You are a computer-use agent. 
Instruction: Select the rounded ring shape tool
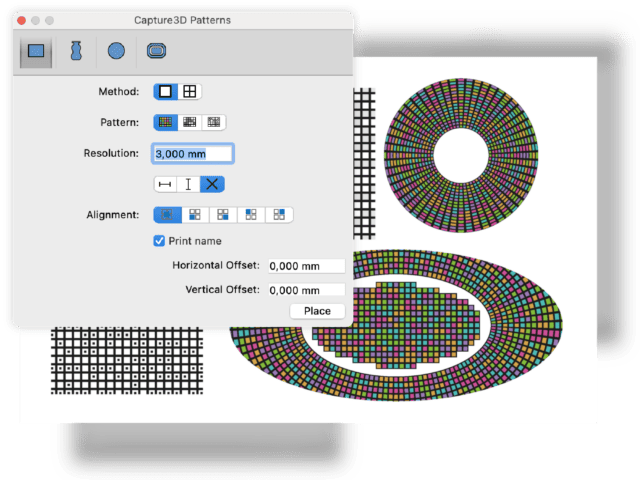tap(156, 51)
